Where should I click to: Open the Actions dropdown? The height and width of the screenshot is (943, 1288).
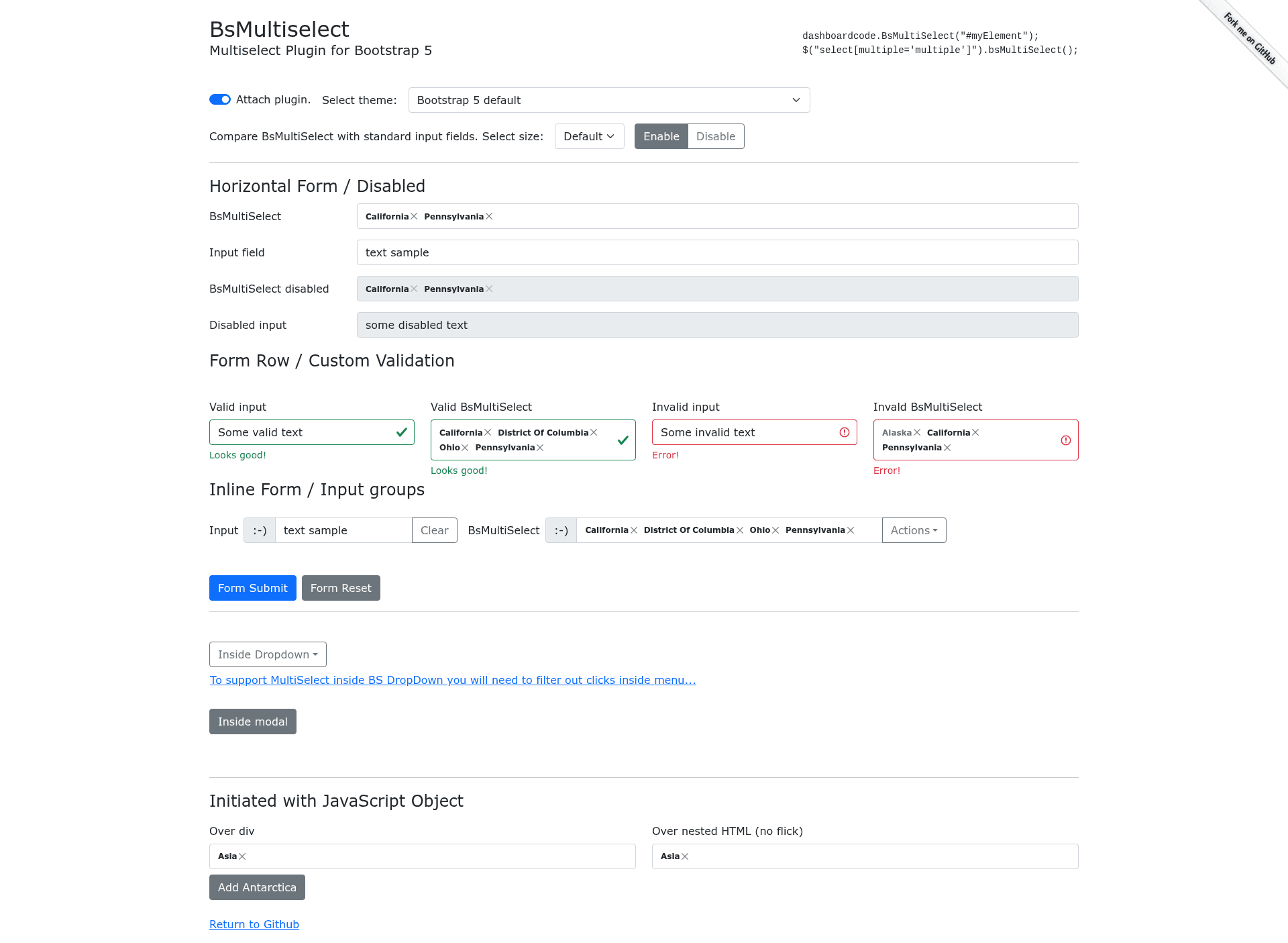pyautogui.click(x=914, y=530)
